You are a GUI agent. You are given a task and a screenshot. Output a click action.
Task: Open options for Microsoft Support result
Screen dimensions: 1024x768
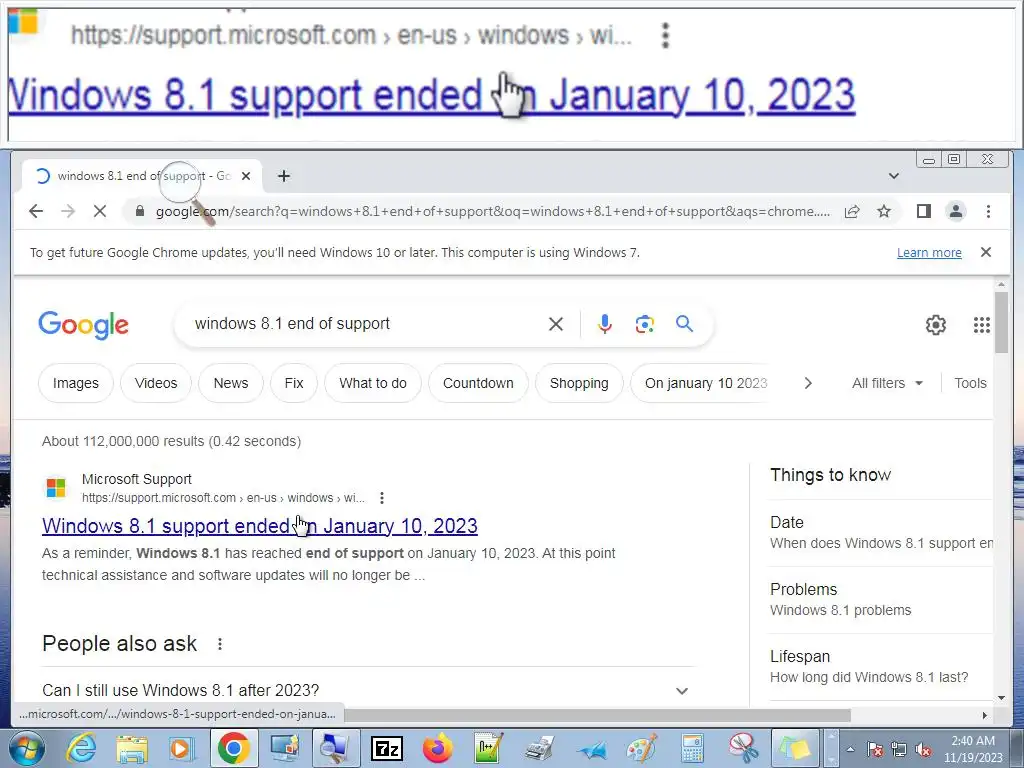(x=382, y=498)
